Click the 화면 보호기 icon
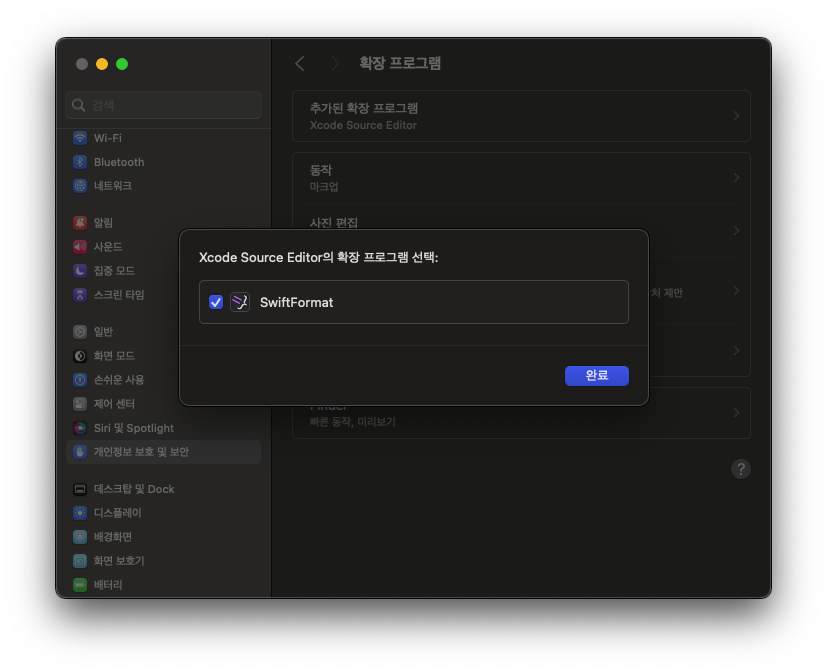The image size is (827, 672). (80, 561)
